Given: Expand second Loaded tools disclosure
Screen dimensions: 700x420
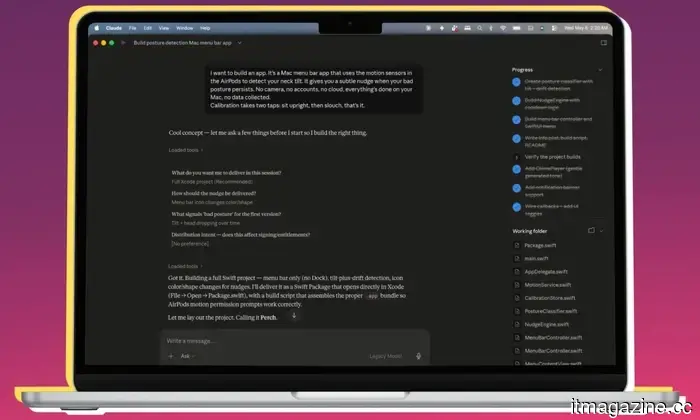Looking at the screenshot, I should click(185, 266).
